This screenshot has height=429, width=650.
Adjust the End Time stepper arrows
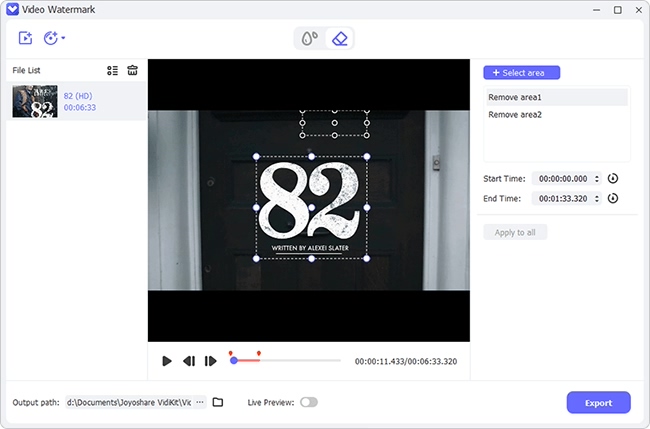597,199
